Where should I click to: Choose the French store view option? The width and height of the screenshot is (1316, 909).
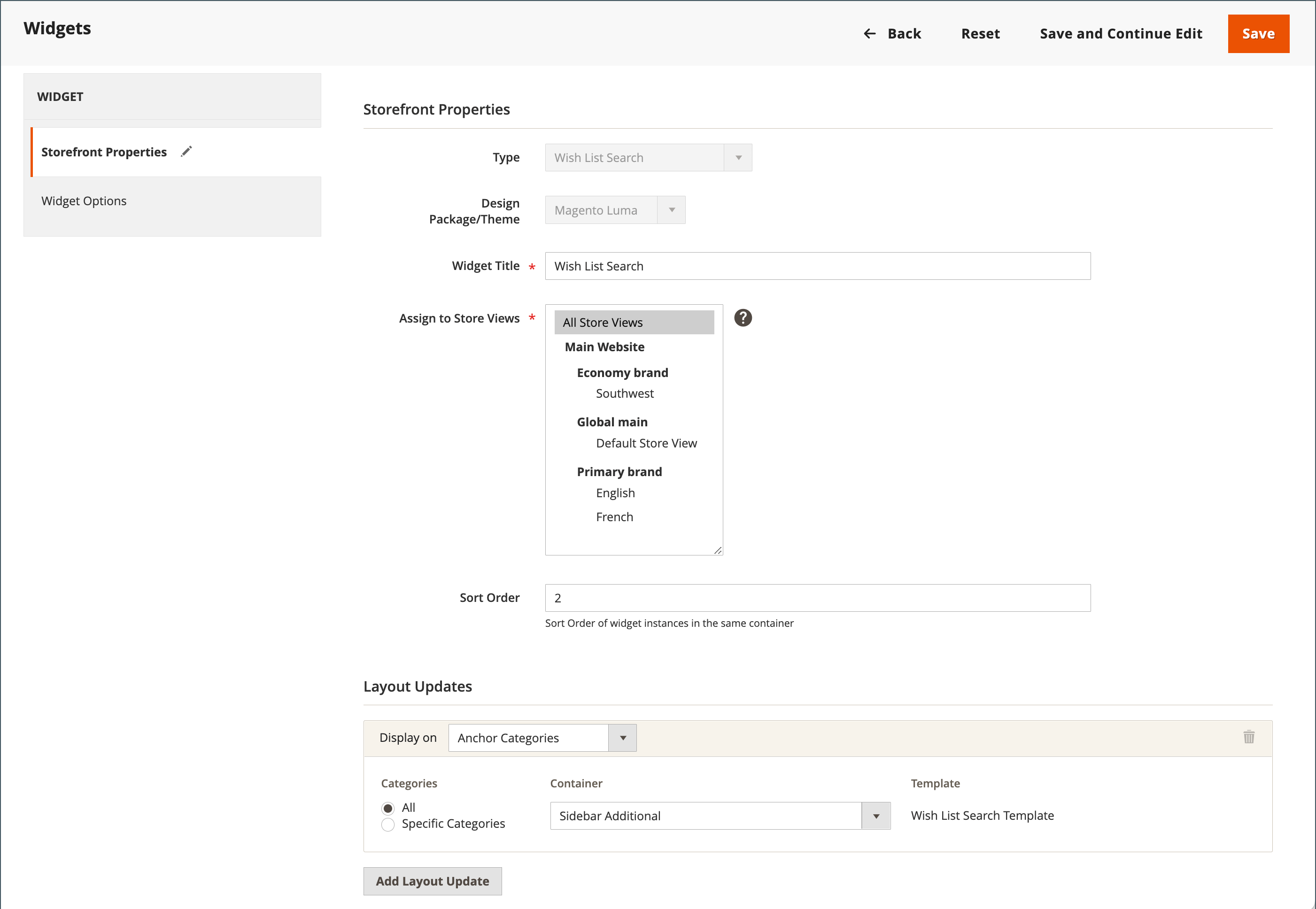point(614,517)
